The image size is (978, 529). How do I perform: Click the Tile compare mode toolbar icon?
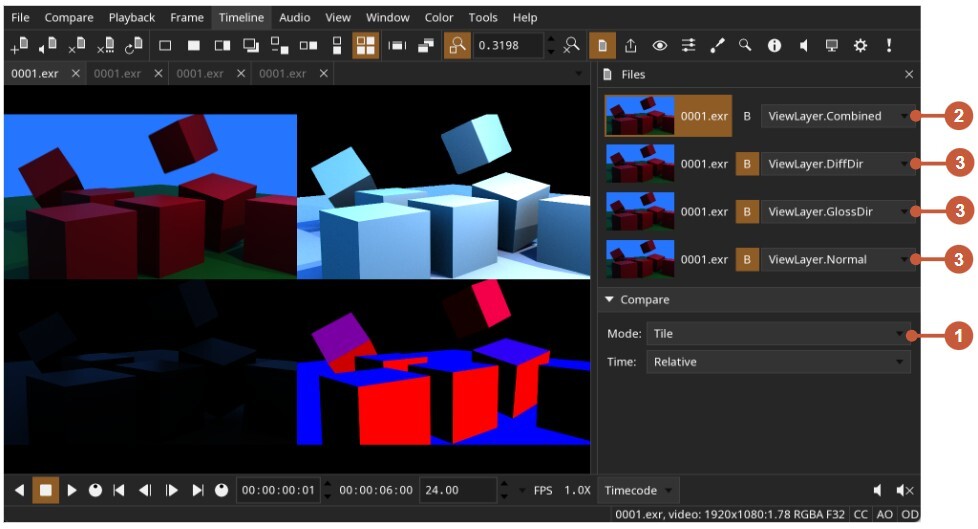(365, 46)
